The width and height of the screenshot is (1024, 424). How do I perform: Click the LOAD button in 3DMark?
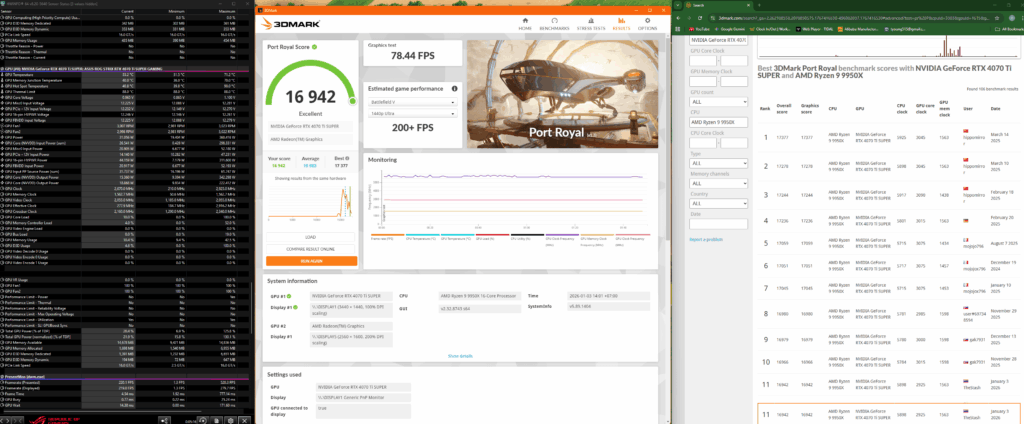tap(311, 238)
